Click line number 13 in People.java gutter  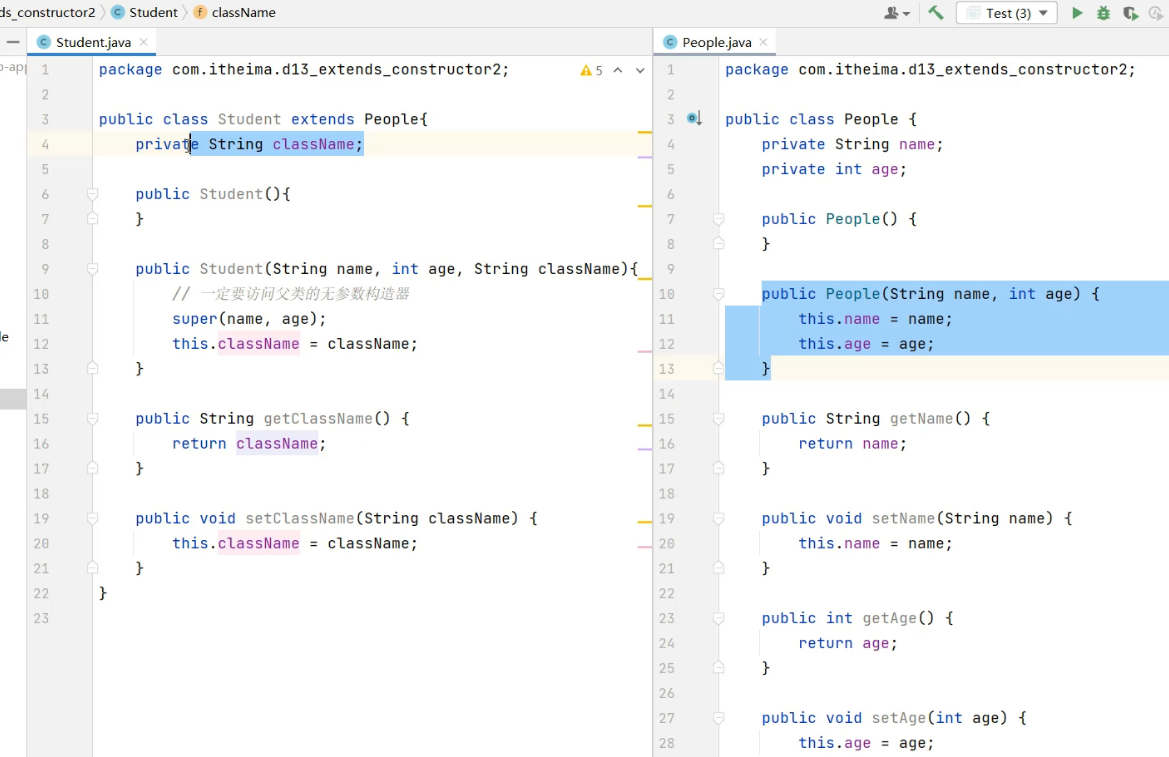coord(666,369)
